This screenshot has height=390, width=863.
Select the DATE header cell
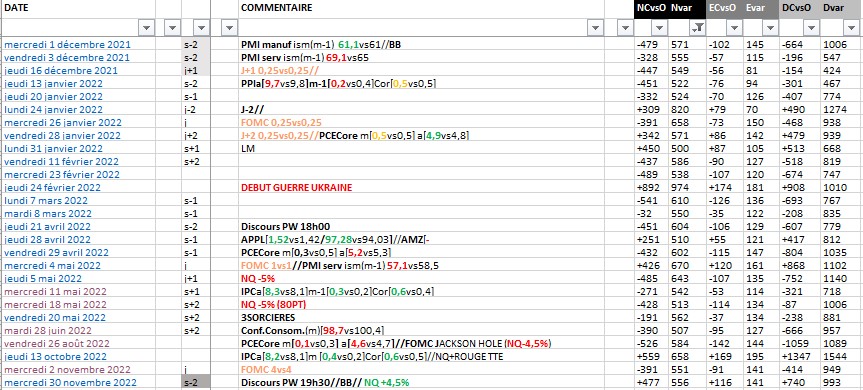78,8
